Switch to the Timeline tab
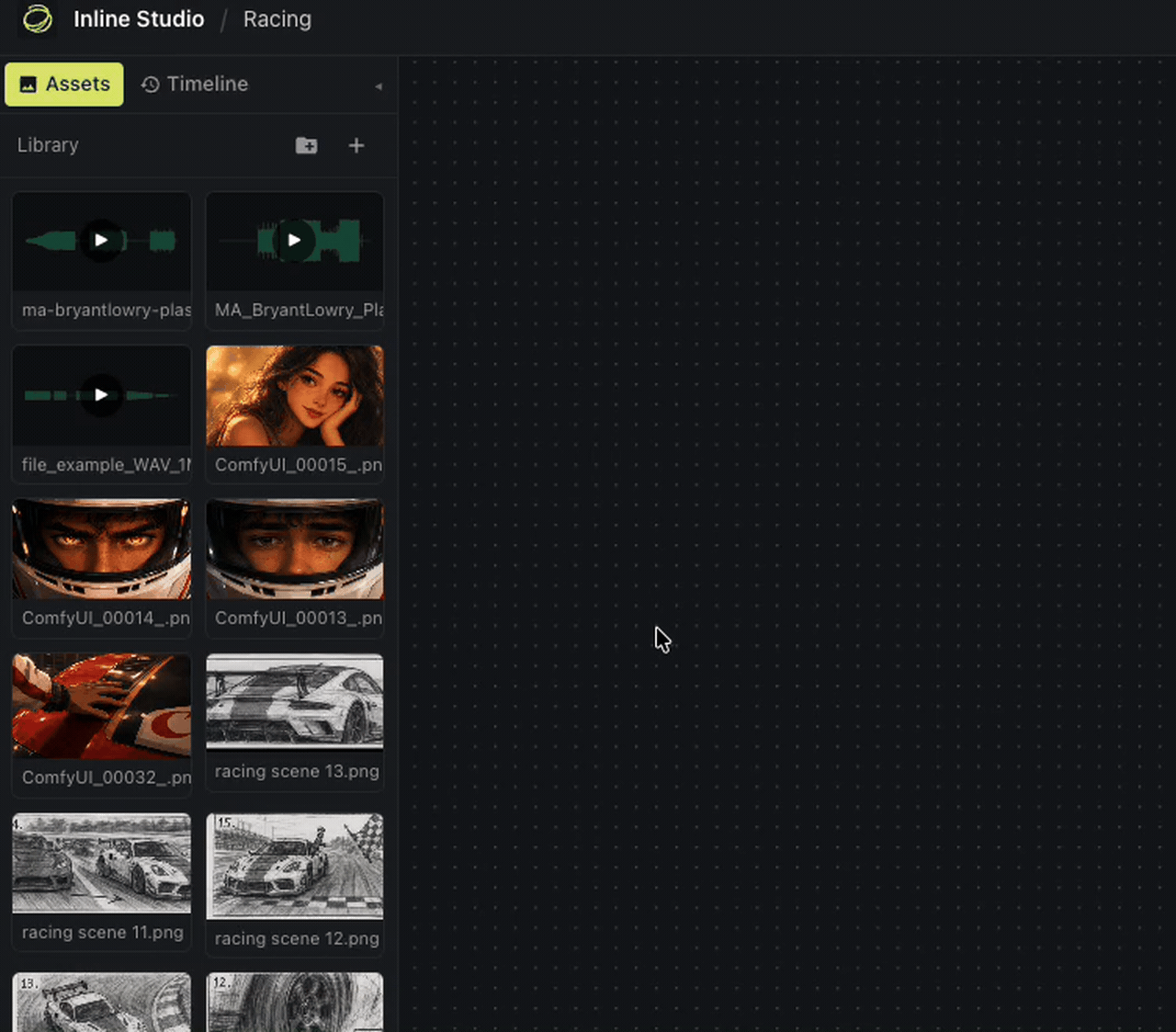1176x1032 pixels. [x=195, y=85]
